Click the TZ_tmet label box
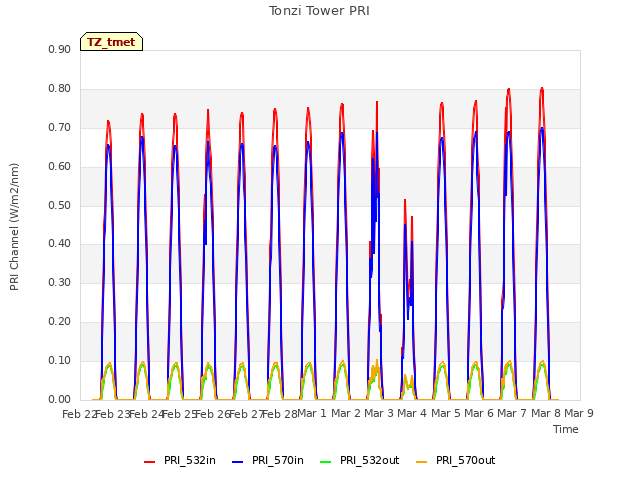The height and width of the screenshot is (480, 640). point(111,42)
